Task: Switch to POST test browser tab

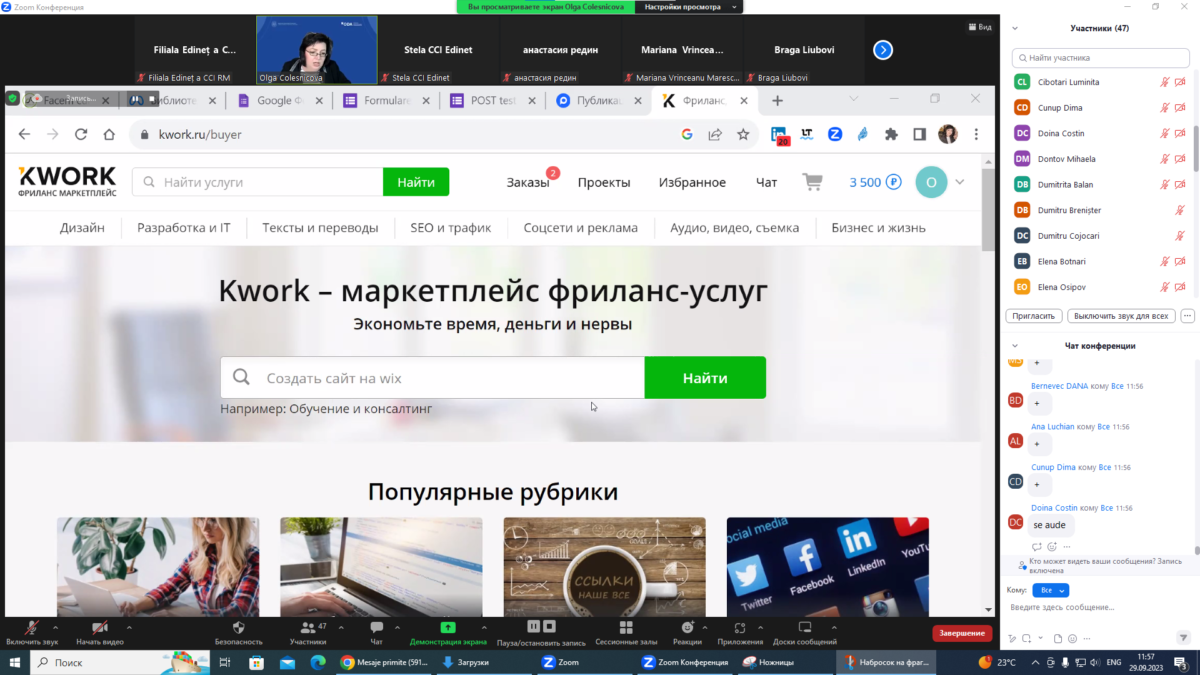Action: 493,100
